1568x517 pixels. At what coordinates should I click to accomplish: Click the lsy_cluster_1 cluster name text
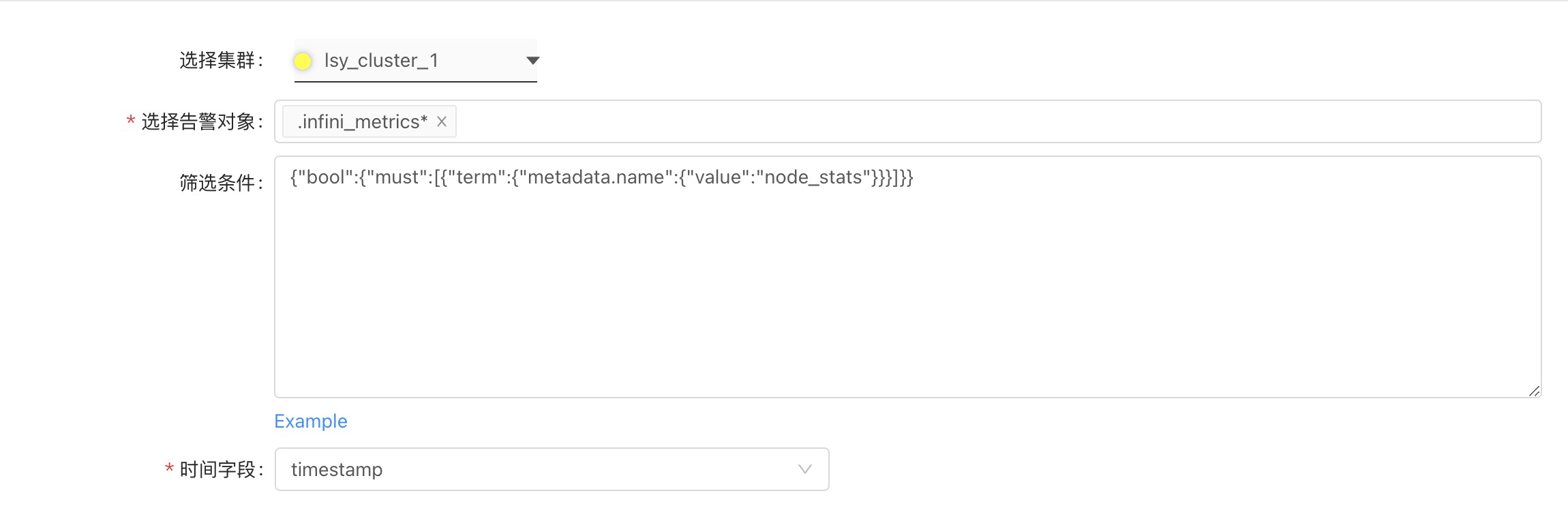click(x=381, y=61)
